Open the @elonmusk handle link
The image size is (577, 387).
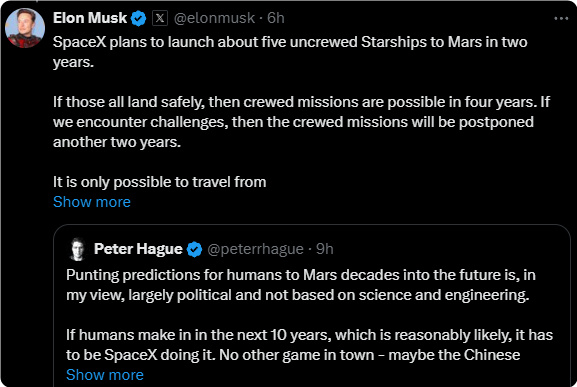click(x=214, y=18)
